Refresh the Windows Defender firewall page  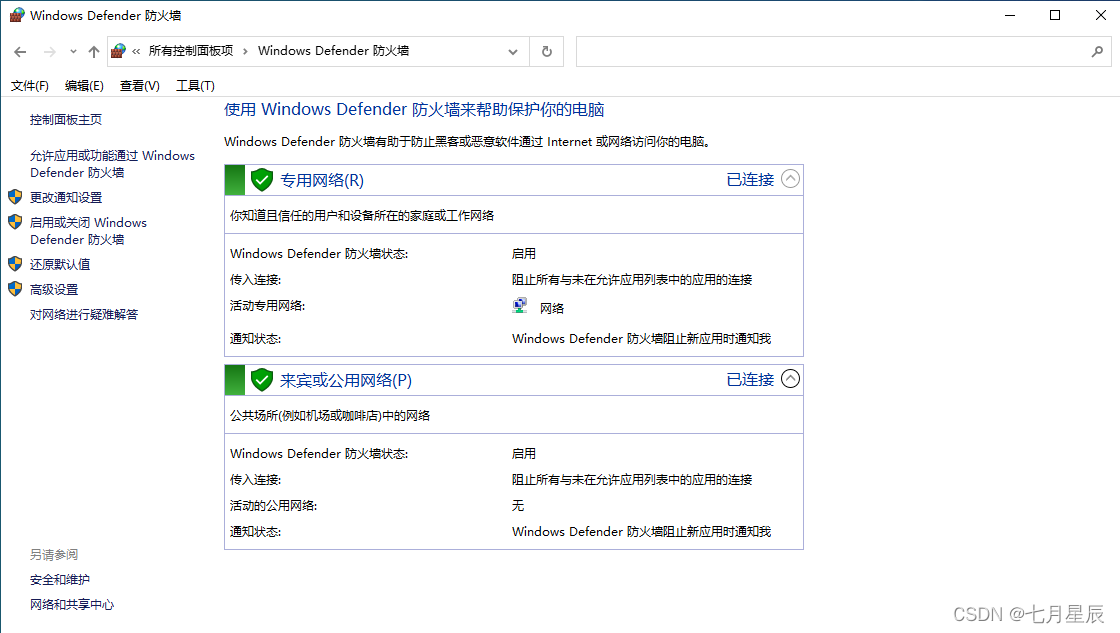[546, 51]
